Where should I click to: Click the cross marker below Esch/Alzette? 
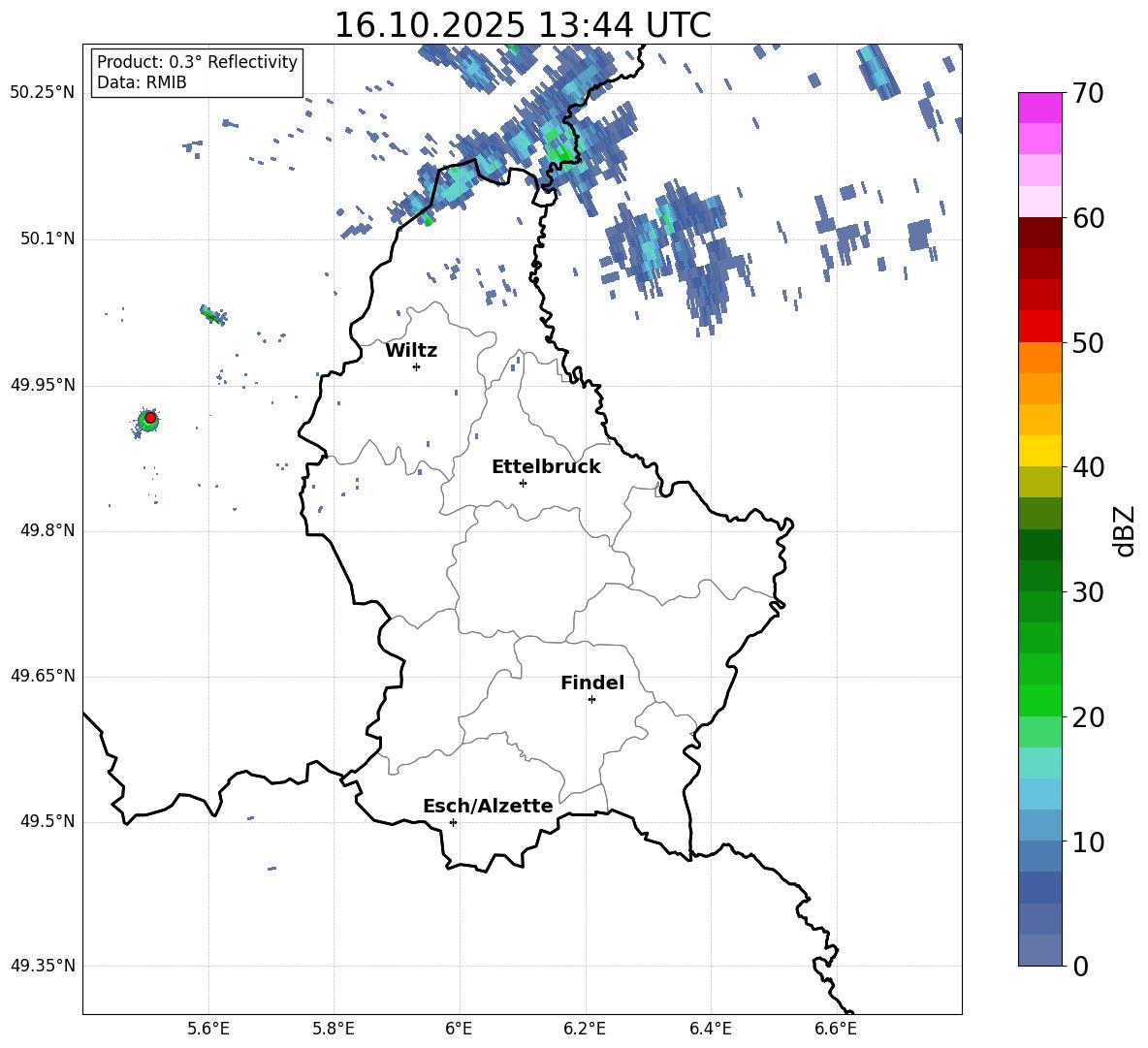tap(453, 822)
